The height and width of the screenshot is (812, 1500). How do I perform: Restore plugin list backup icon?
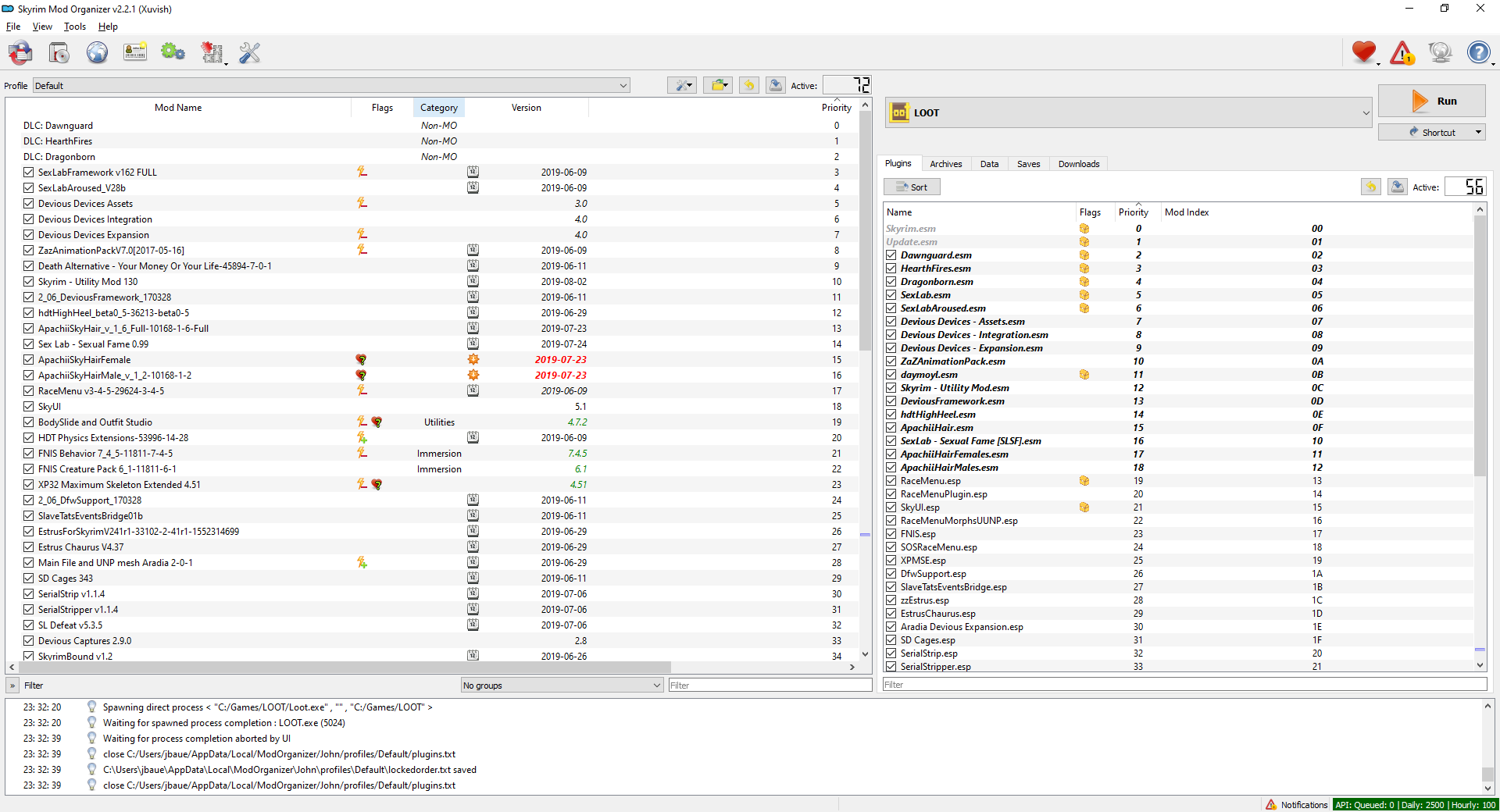(x=1371, y=187)
